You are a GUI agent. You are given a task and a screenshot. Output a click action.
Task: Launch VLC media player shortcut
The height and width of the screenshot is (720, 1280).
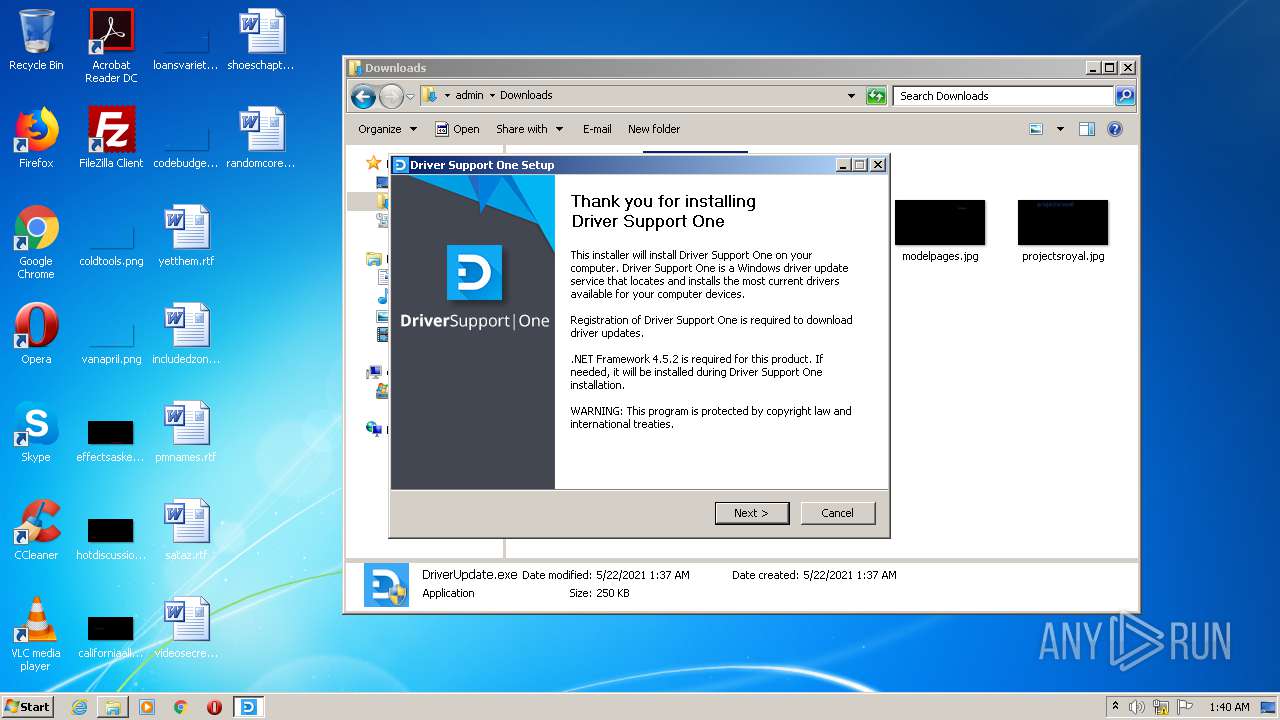[36, 634]
